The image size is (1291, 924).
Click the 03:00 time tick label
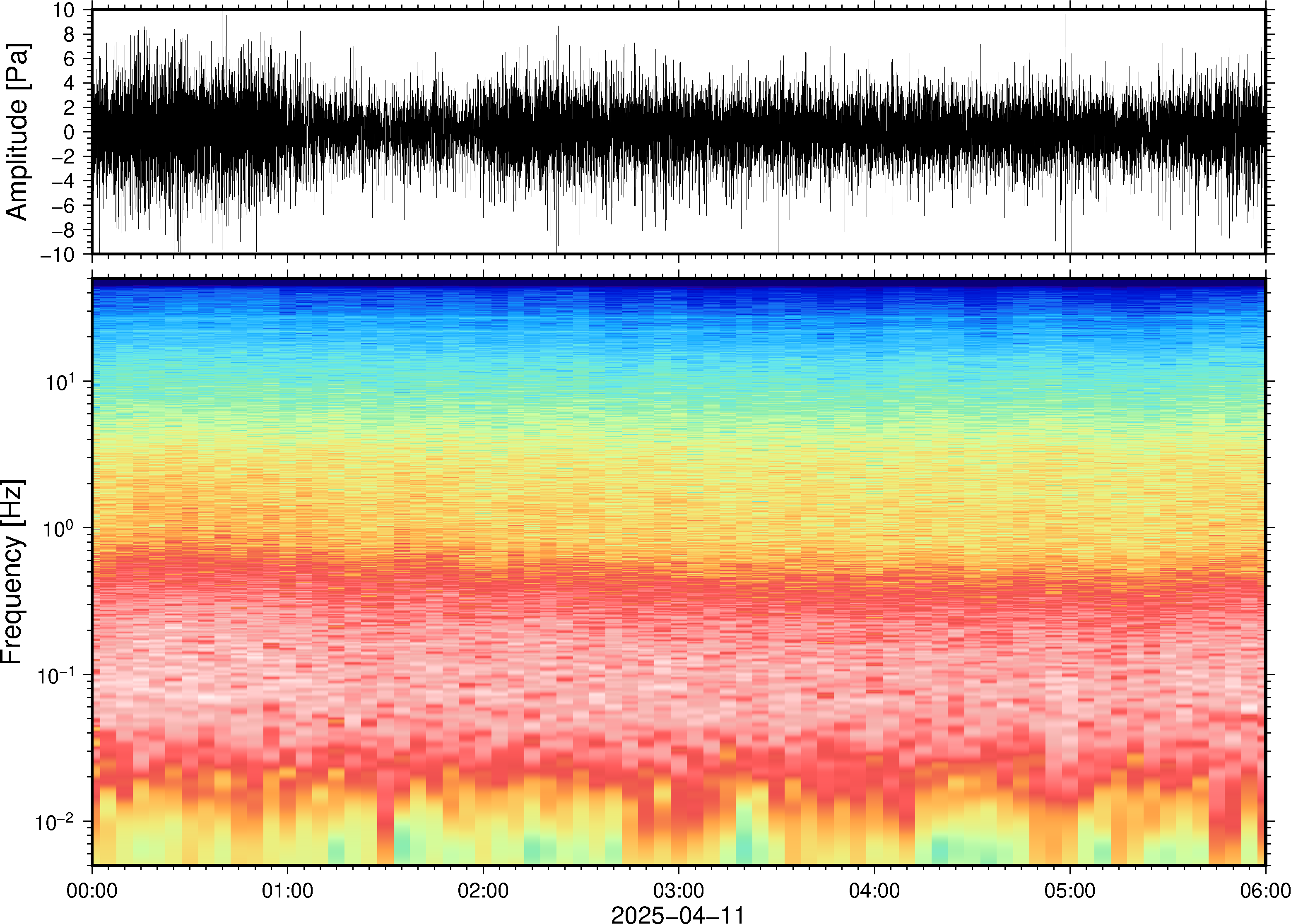pos(678,890)
